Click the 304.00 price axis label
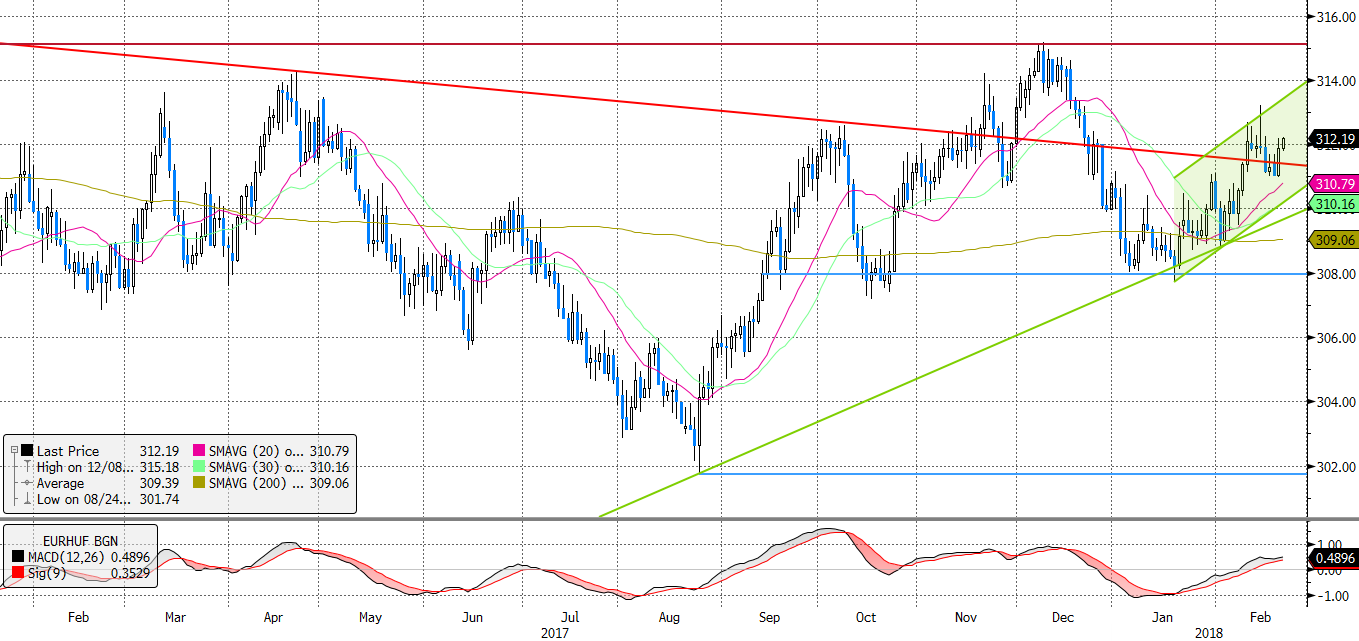 coord(1335,402)
